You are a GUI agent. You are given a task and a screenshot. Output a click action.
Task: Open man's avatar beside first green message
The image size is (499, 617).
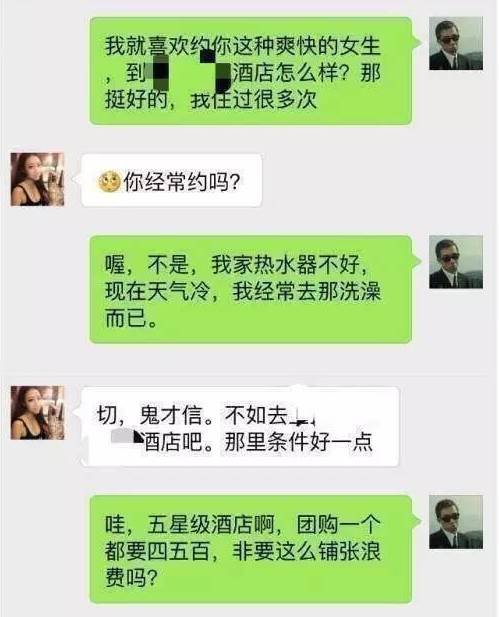click(456, 44)
